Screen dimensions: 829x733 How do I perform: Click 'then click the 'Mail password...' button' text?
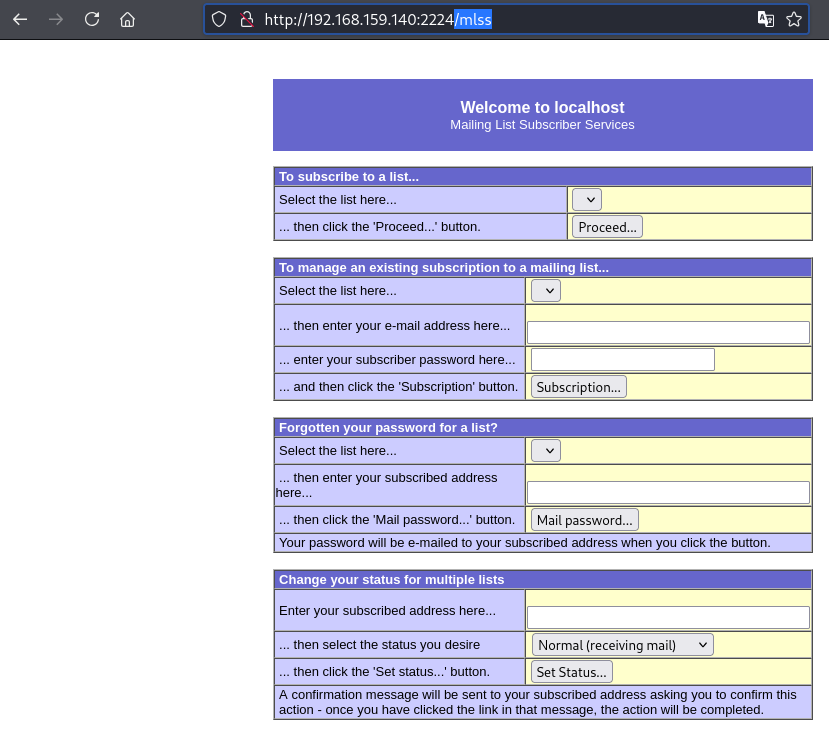tap(397, 520)
